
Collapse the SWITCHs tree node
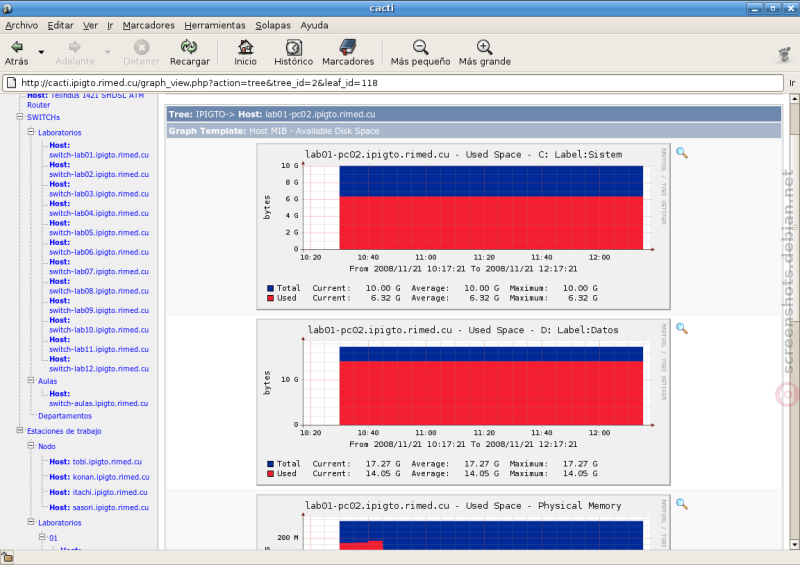[x=20, y=116]
